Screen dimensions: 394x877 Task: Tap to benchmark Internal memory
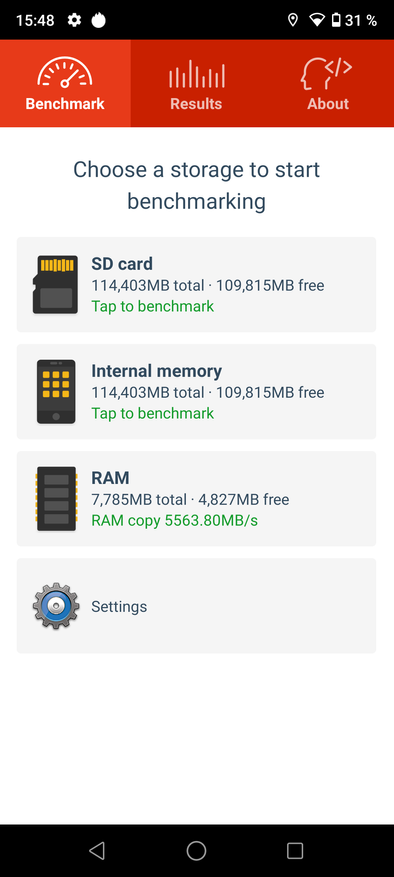tap(152, 413)
